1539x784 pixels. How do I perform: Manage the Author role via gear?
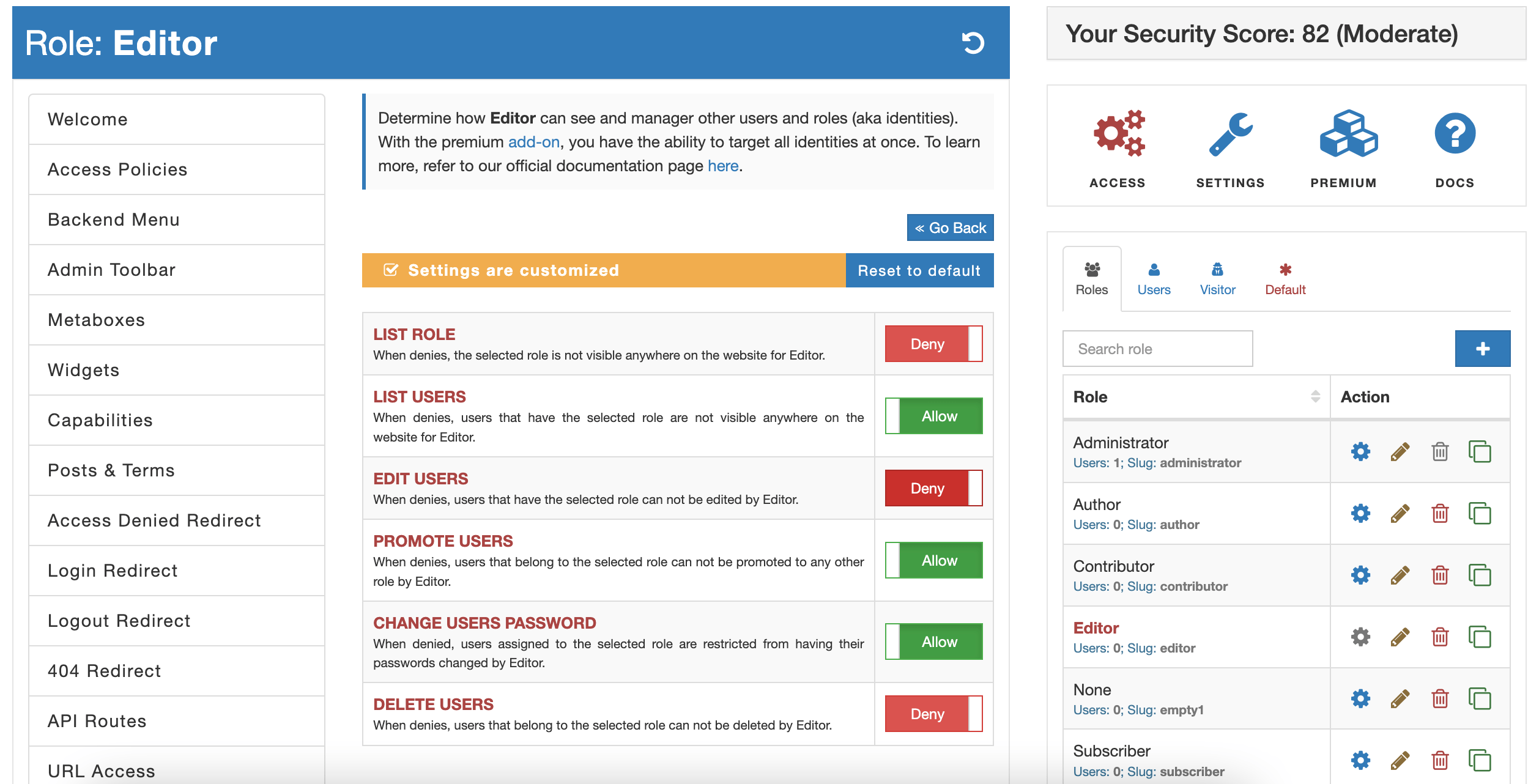tap(1360, 513)
